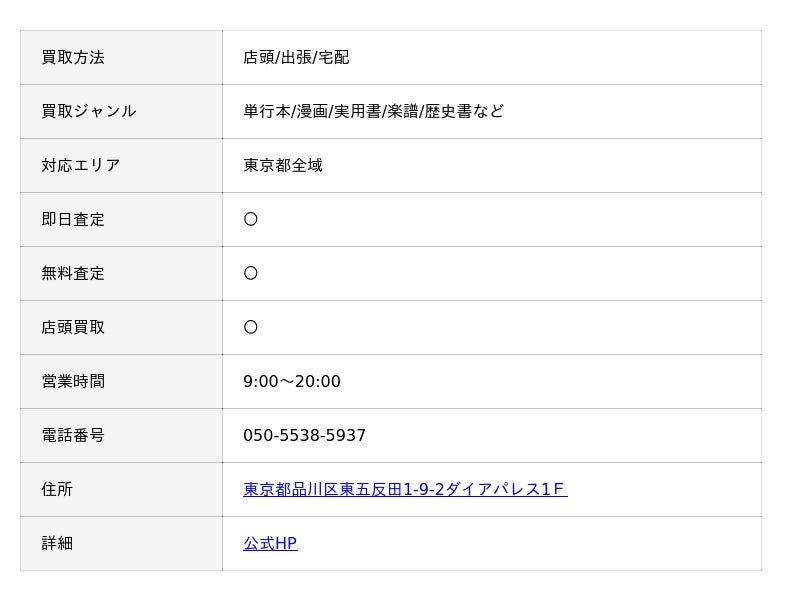Click the 買取方法 row header
The image size is (800, 601).
[73, 57]
